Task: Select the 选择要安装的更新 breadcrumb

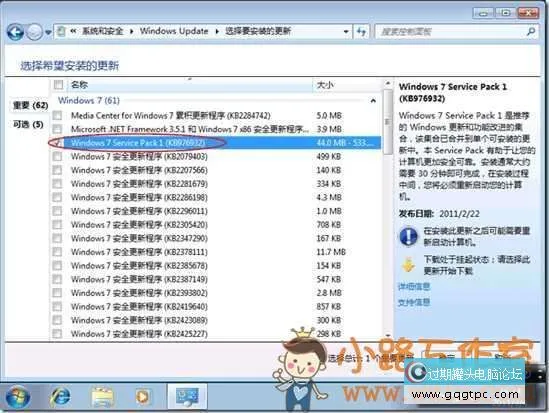Action: pos(257,31)
